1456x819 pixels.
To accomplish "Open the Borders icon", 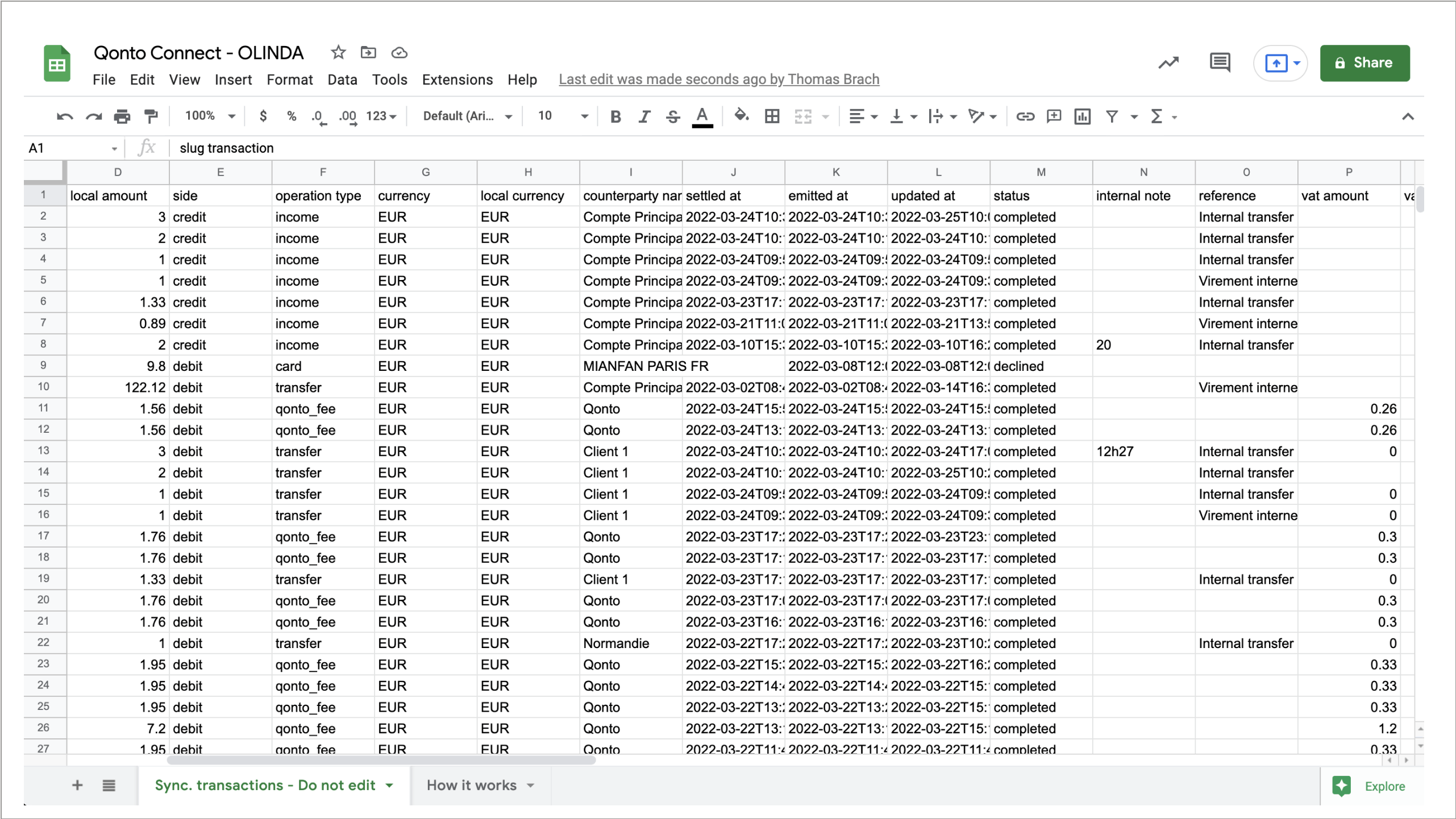I will [771, 116].
